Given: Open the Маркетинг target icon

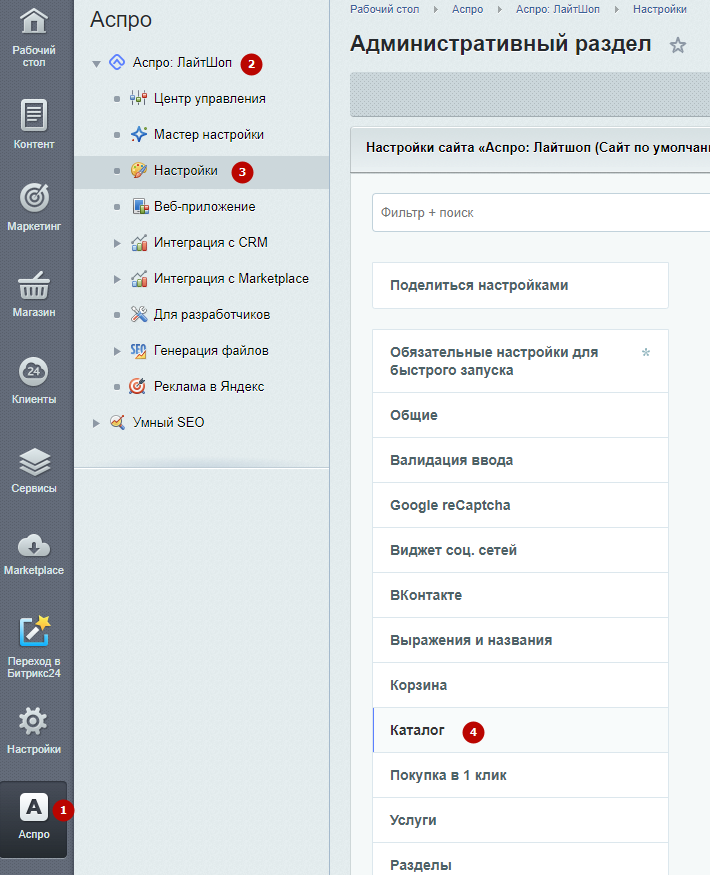Looking at the screenshot, I should 34,198.
